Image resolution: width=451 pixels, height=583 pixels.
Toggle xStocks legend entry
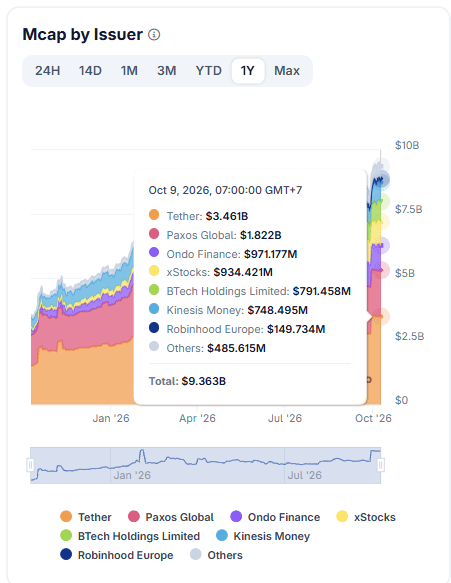tap(366, 517)
